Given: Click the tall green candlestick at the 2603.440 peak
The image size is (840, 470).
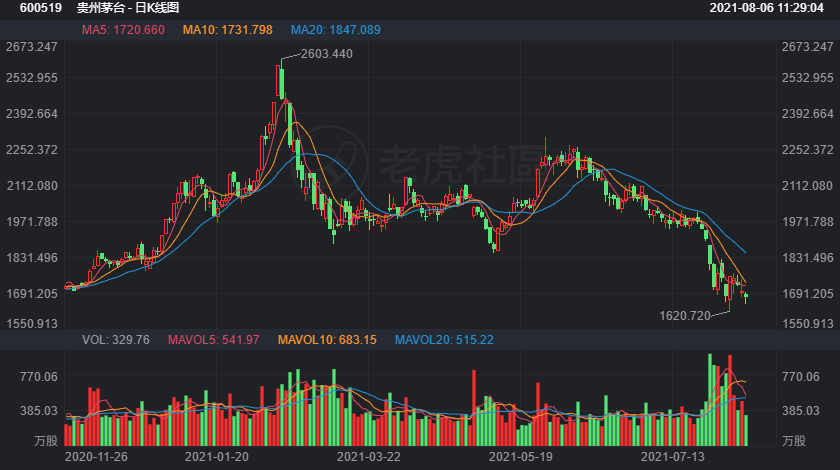Looking at the screenshot, I should (282, 83).
